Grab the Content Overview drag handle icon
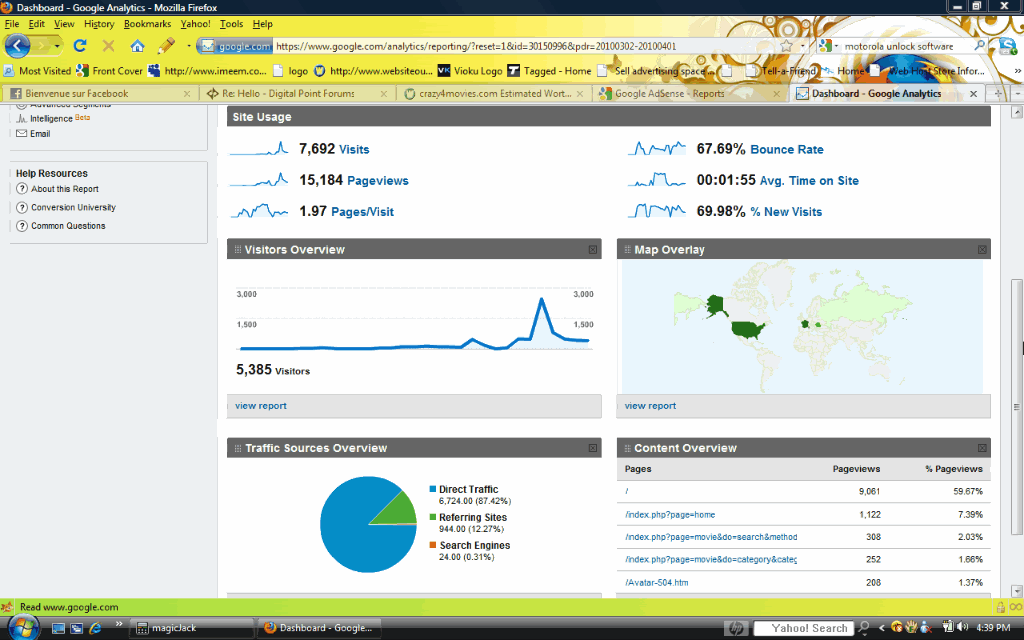This screenshot has width=1024, height=640. (628, 448)
